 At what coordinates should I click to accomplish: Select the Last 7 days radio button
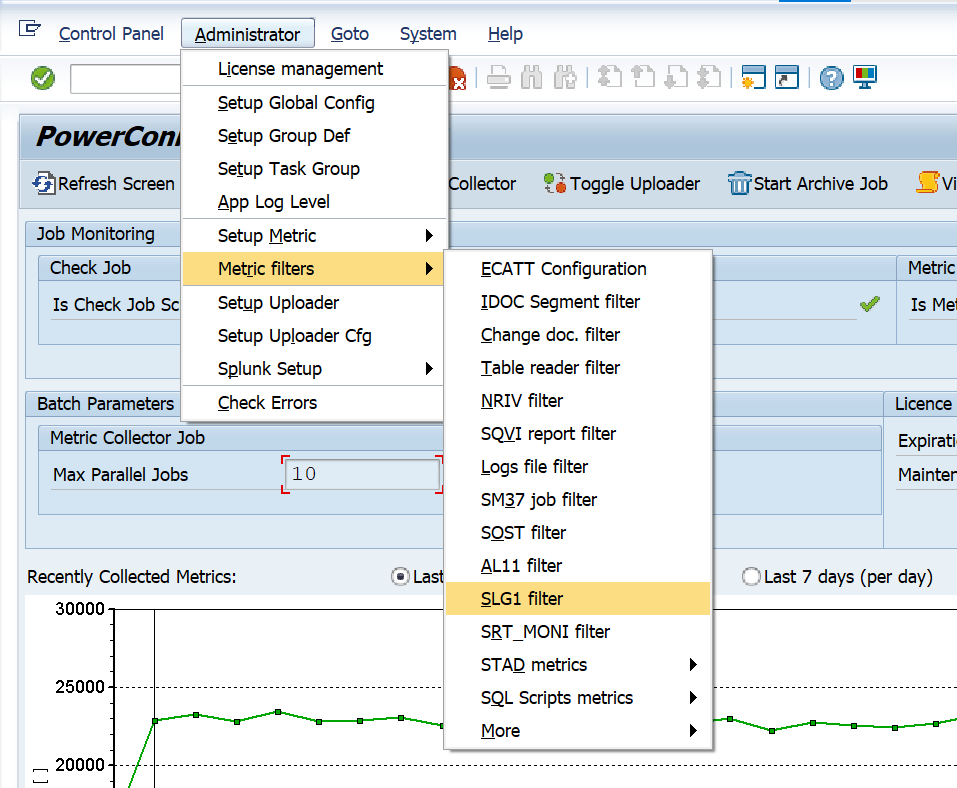751,577
